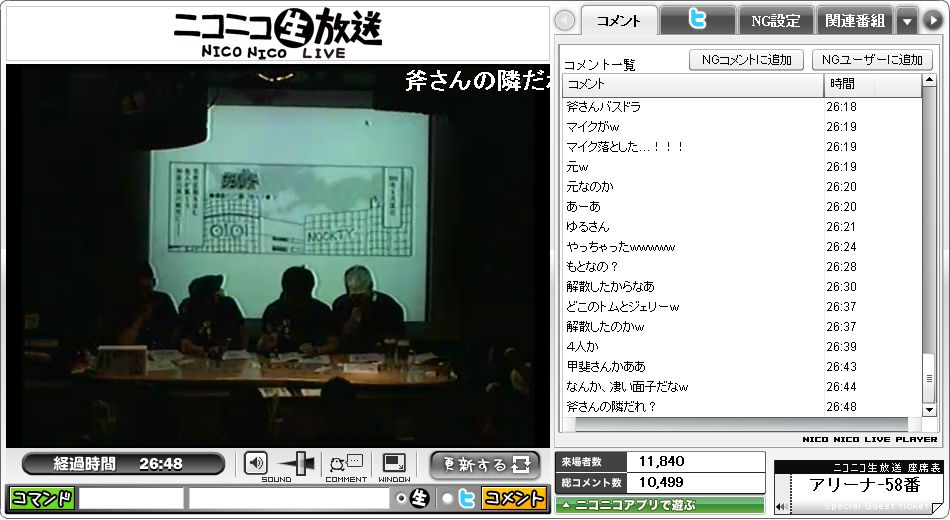Screen dimensions: 950x520
Task: Open the Twitter tab with the bird logo
Action: pos(697,20)
